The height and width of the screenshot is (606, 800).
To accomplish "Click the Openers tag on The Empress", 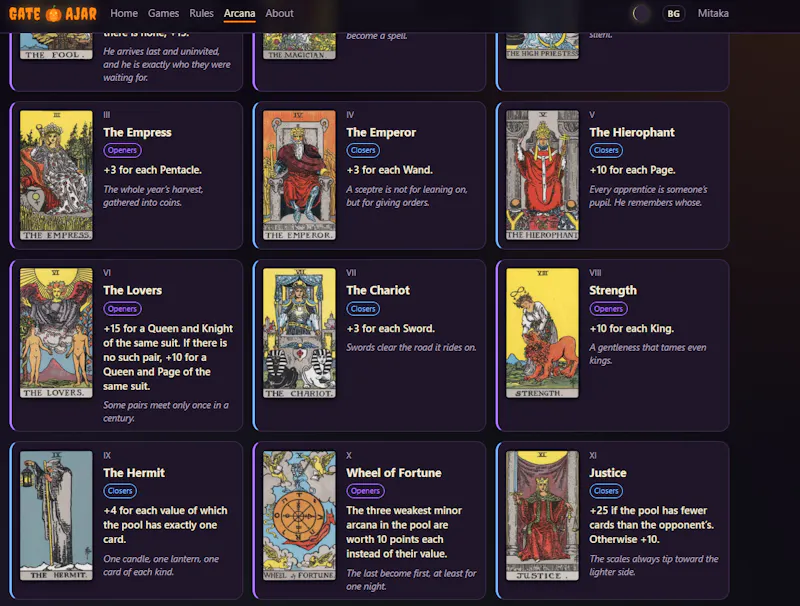I will [x=122, y=150].
